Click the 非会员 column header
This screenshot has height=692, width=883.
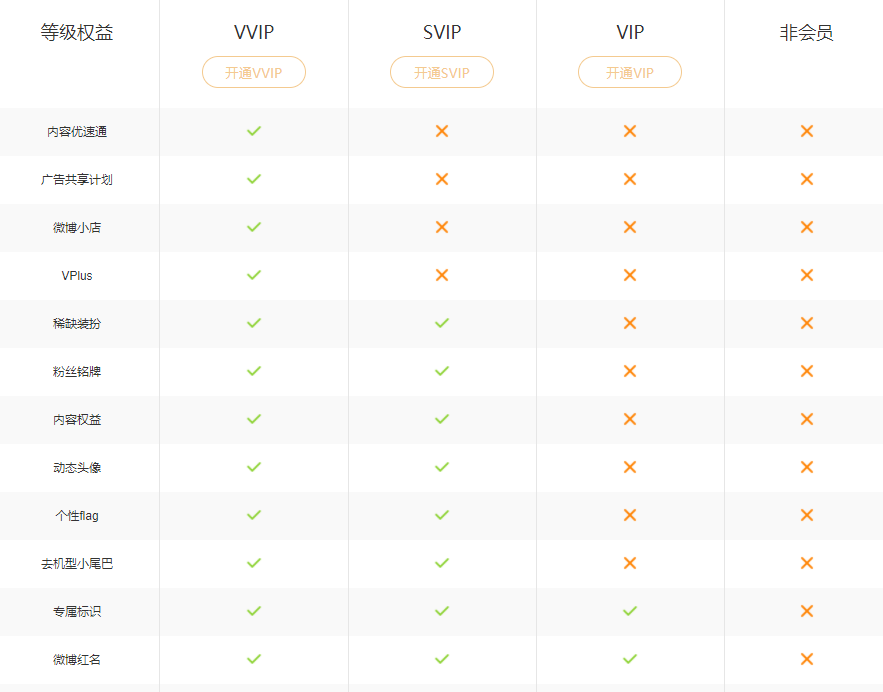(x=807, y=32)
